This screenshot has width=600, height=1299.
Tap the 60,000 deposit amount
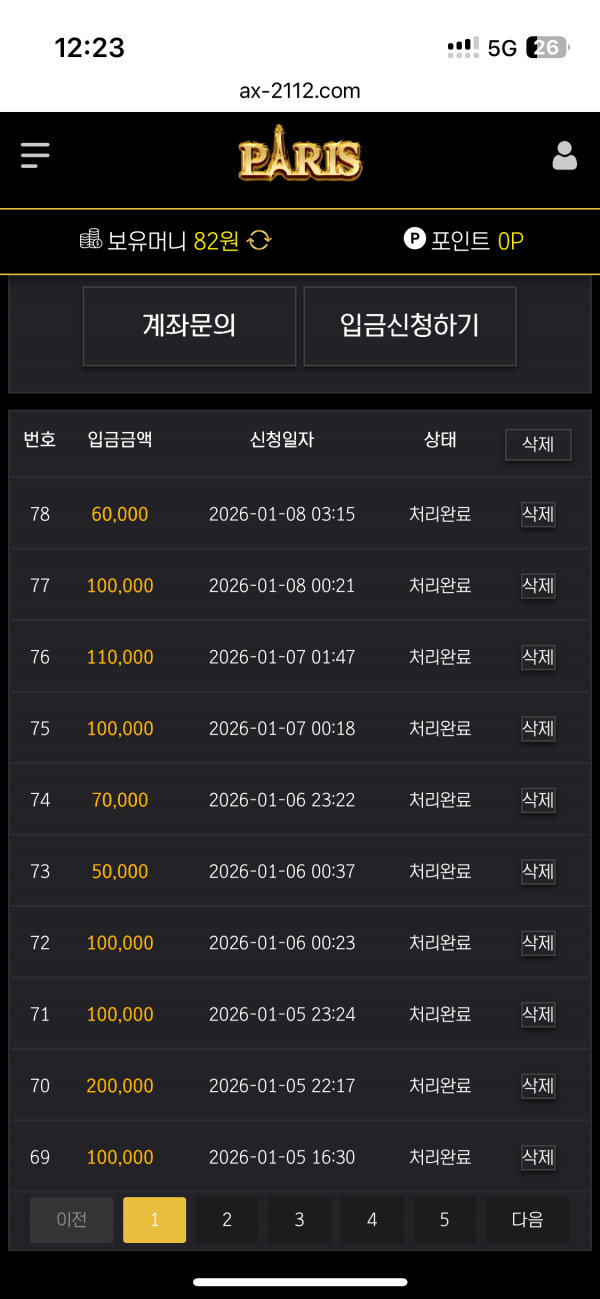click(x=120, y=514)
